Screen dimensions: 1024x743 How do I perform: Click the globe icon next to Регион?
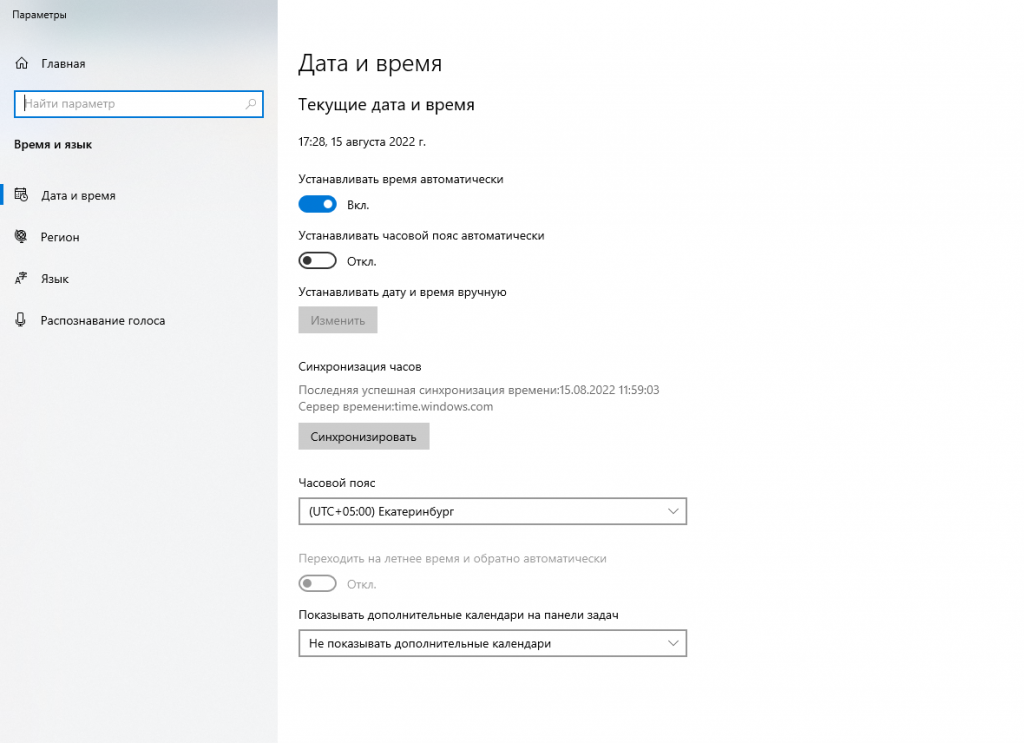click(22, 237)
